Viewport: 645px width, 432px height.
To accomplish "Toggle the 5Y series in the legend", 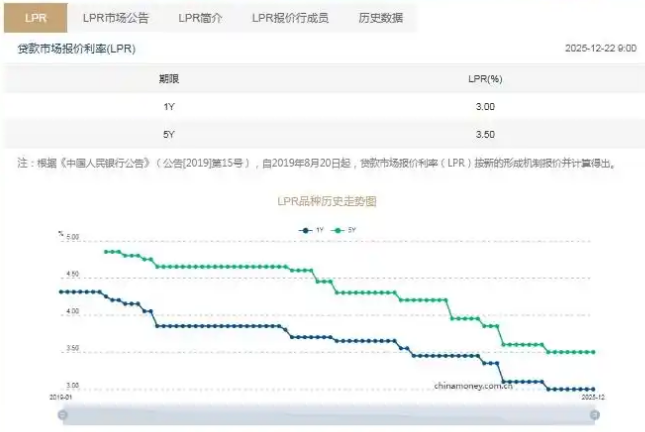I will 345,230.
